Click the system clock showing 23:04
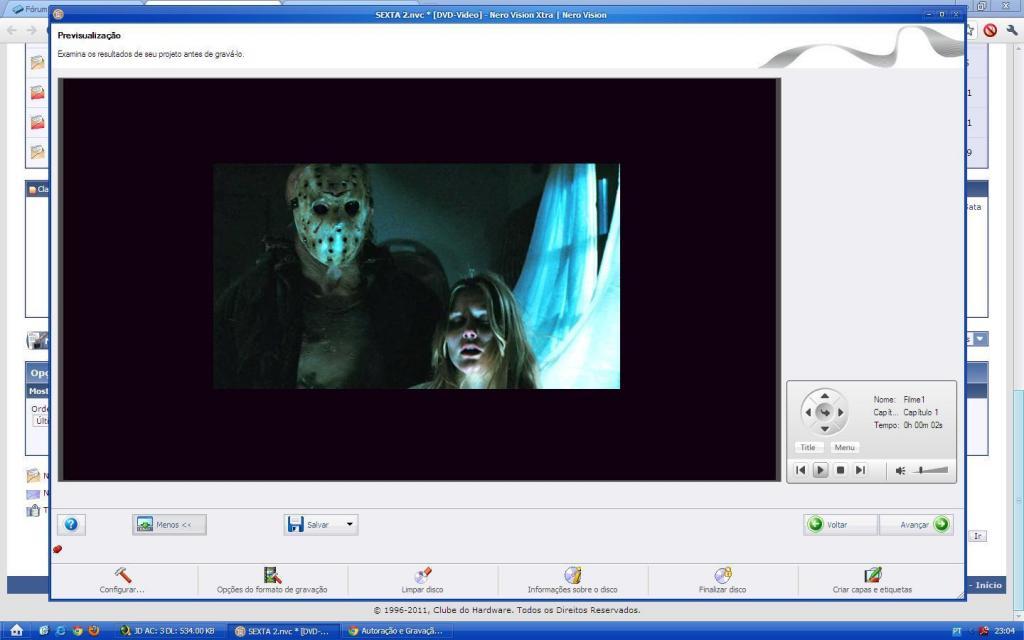This screenshot has height=640, width=1024. pos(1004,631)
